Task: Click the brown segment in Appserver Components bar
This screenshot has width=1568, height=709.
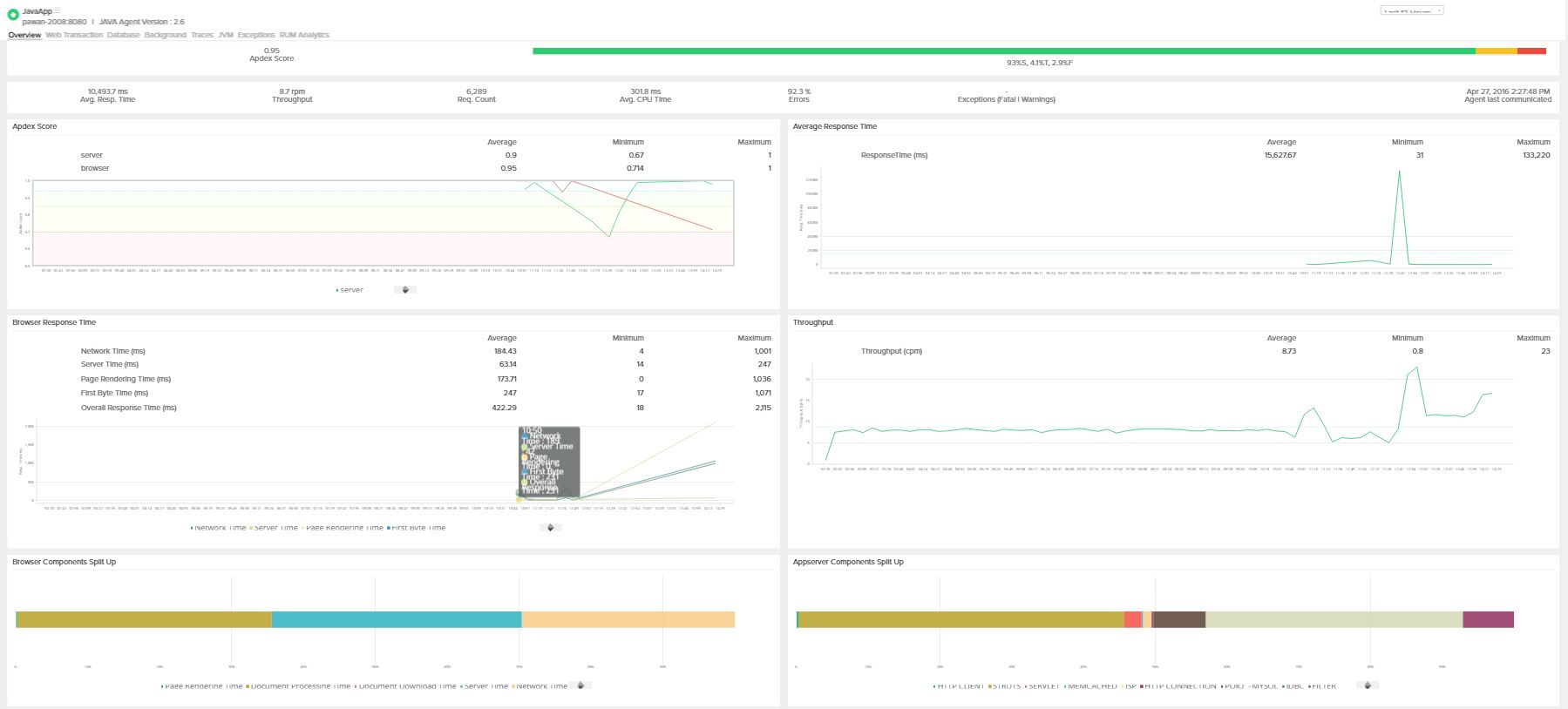Action: pos(1178,619)
